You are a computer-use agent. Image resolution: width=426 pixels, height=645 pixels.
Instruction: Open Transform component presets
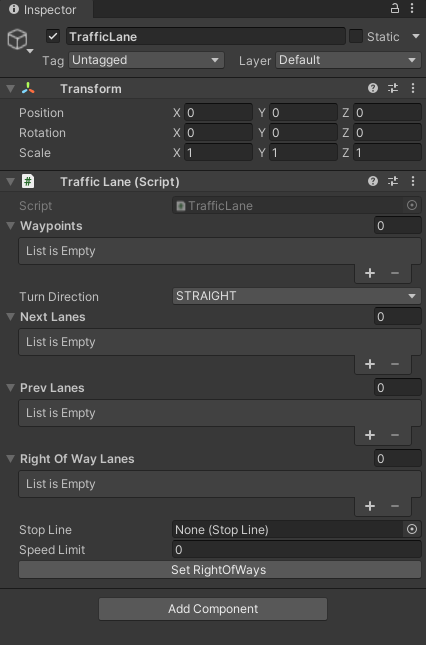(393, 88)
